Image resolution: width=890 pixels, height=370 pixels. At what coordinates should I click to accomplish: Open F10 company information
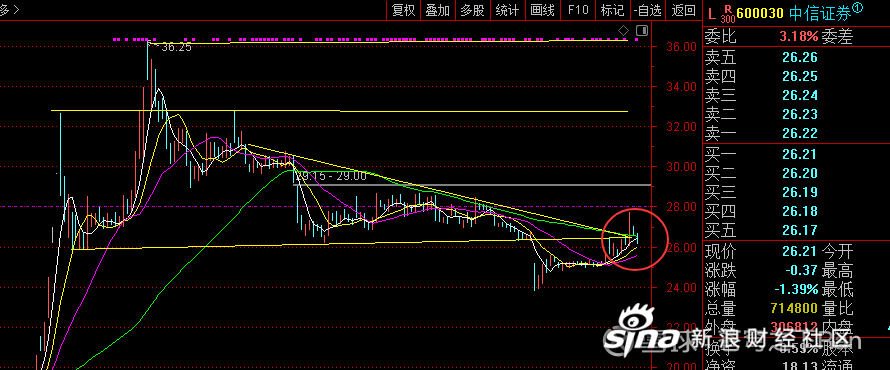(x=578, y=10)
